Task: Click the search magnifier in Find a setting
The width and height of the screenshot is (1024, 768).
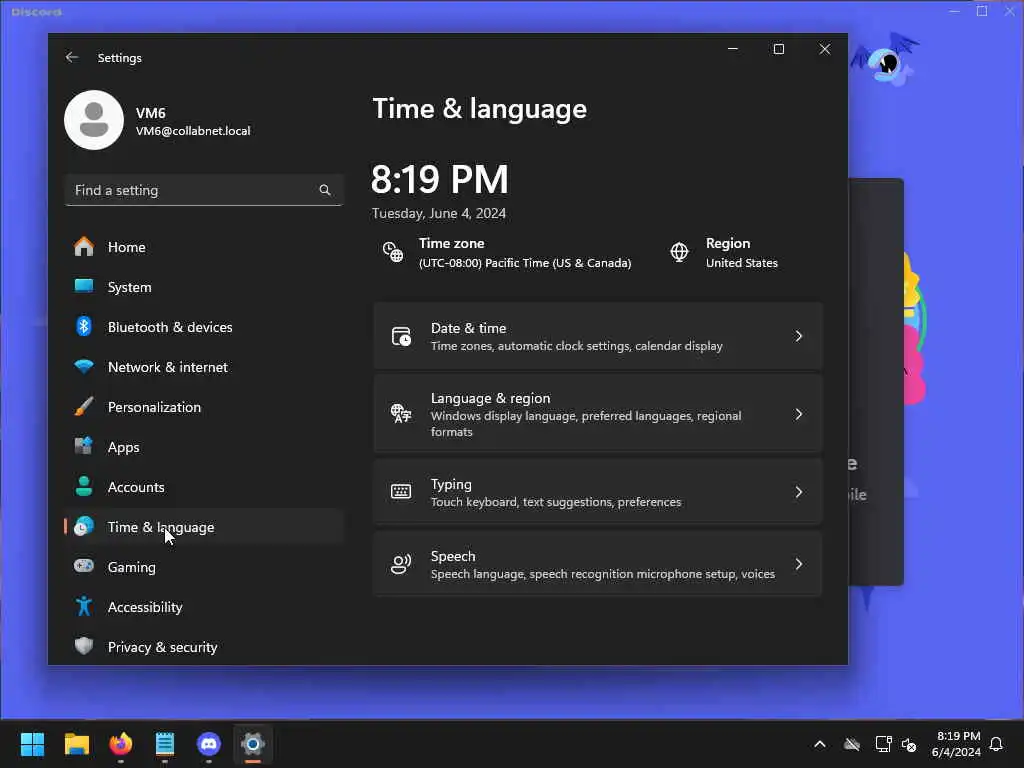Action: [325, 190]
